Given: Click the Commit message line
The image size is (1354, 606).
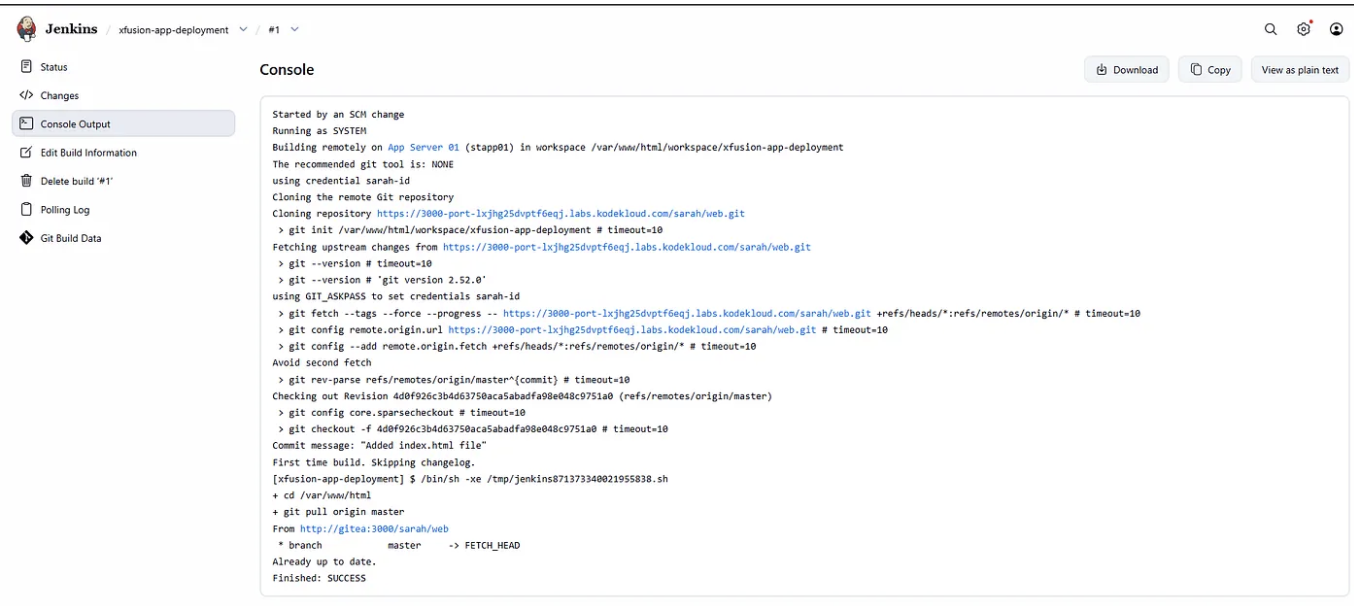Looking at the screenshot, I should pos(379,446).
